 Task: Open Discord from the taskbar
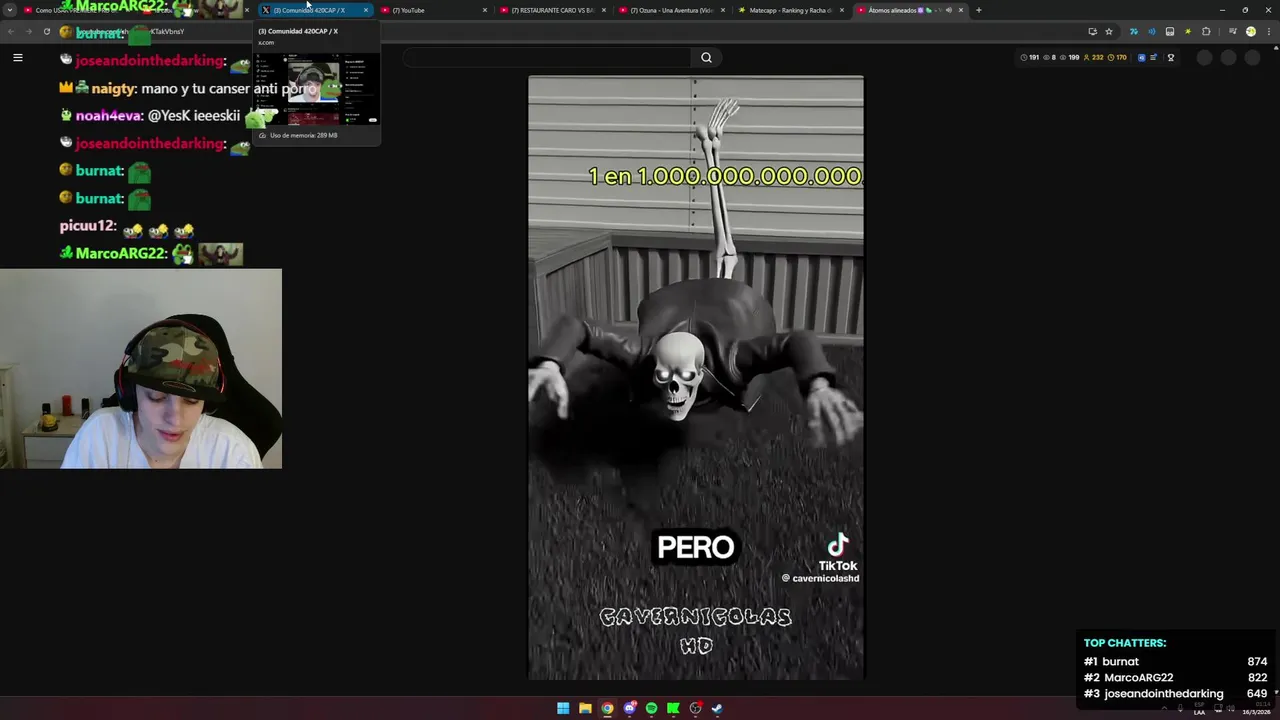[629, 708]
